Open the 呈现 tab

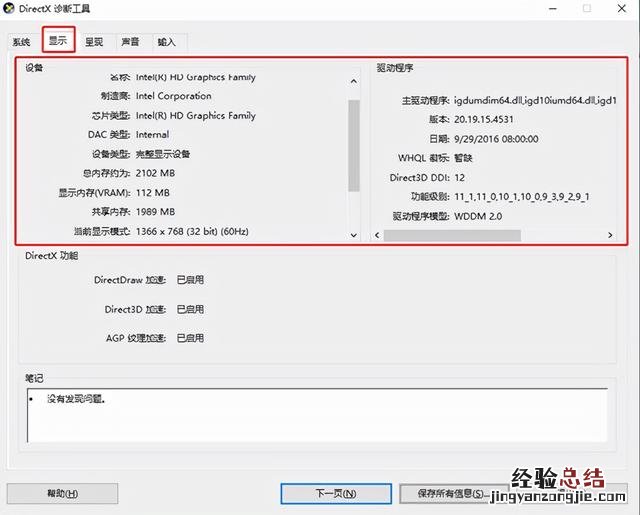point(94,42)
